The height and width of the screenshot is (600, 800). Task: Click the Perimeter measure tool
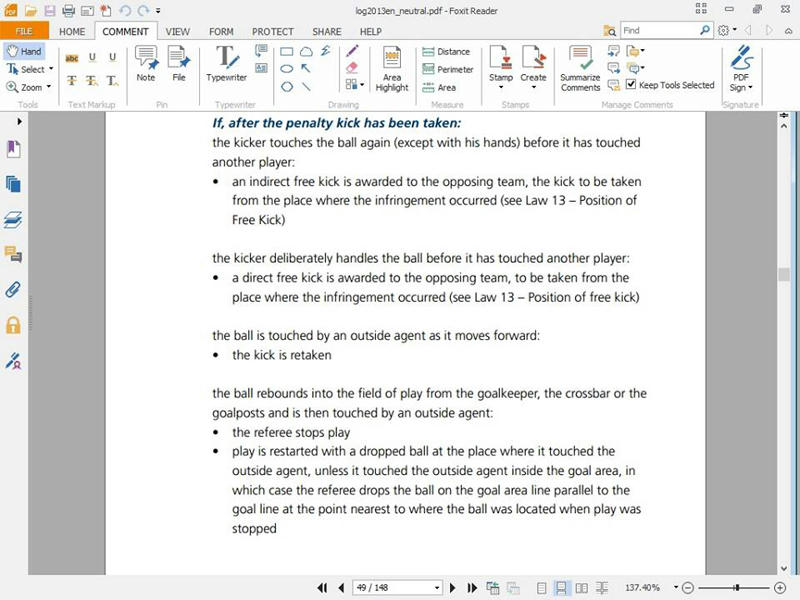click(x=448, y=69)
